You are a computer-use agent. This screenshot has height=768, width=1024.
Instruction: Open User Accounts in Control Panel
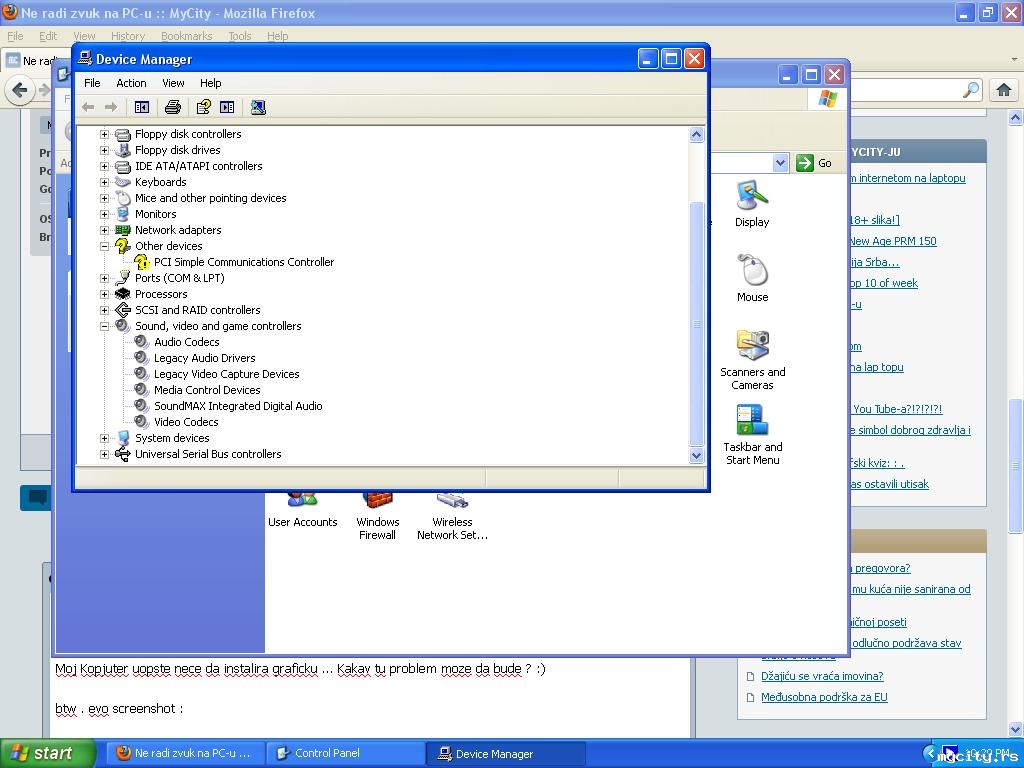(302, 511)
